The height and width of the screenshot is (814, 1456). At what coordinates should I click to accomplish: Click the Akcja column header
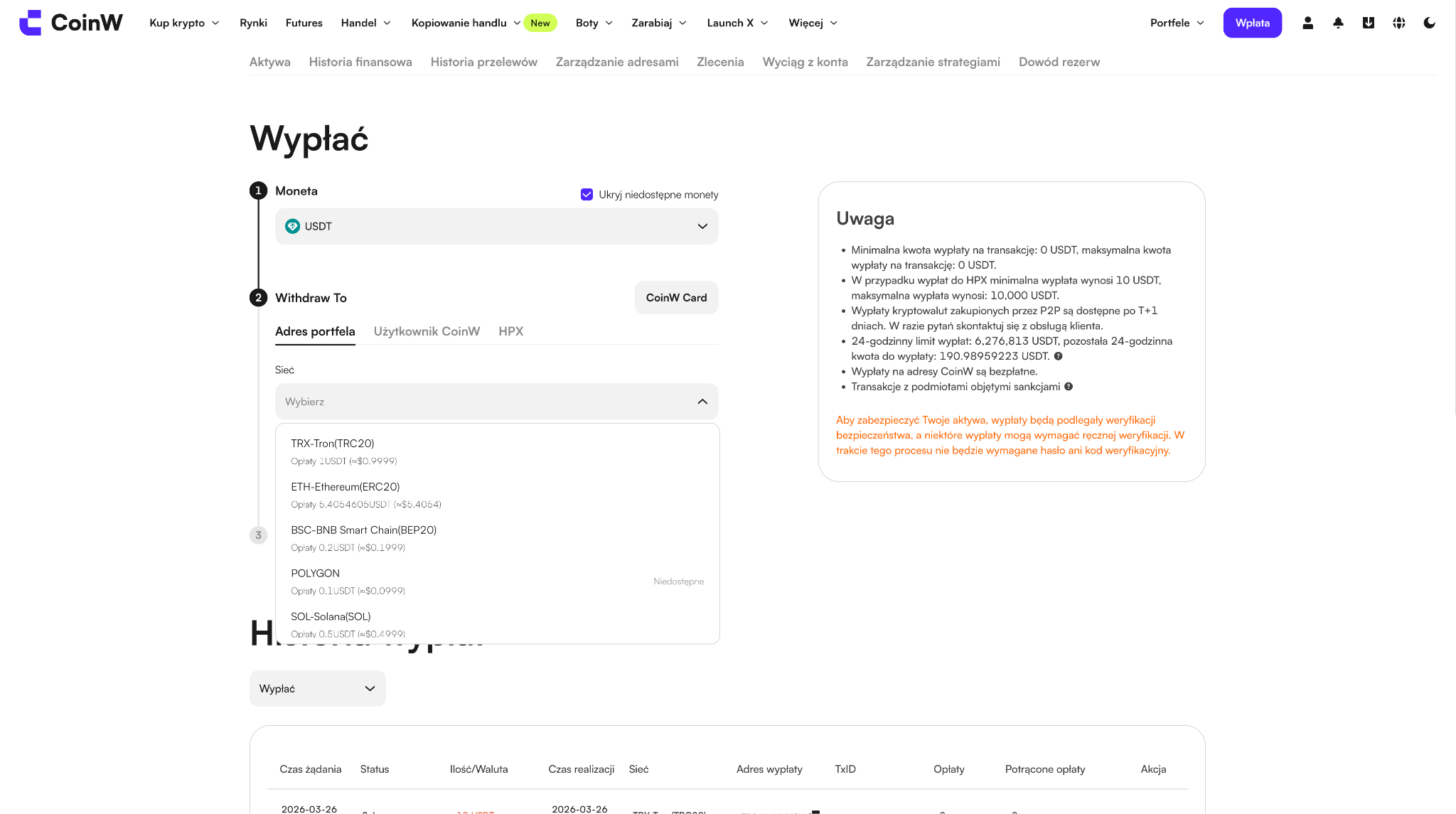click(1153, 769)
